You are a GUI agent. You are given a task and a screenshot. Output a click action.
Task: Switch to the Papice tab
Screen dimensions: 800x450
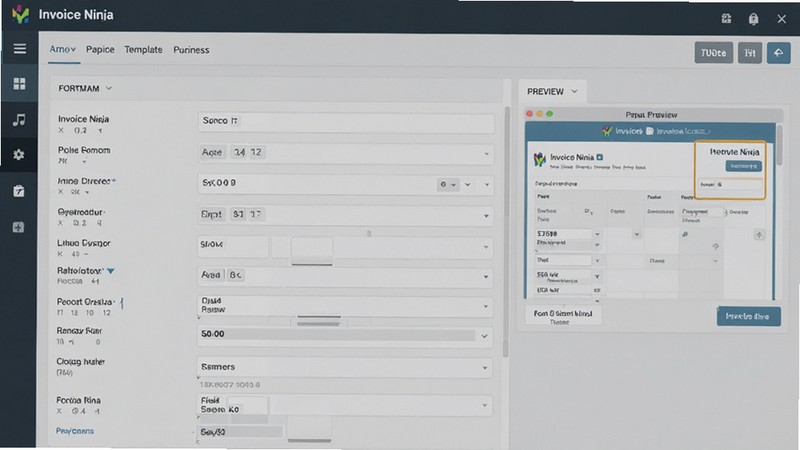(x=100, y=49)
